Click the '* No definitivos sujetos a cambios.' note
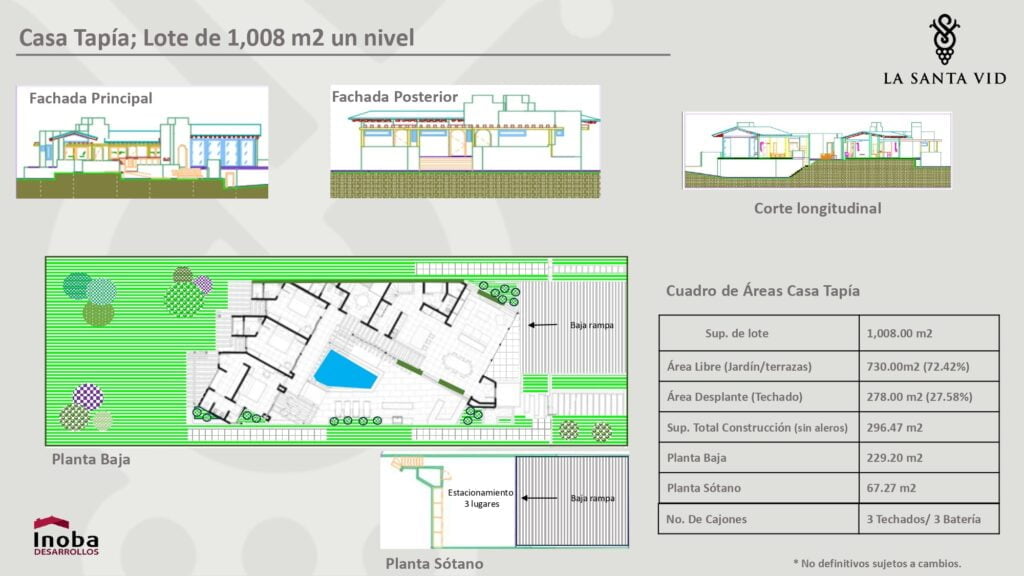This screenshot has width=1024, height=576. click(x=877, y=563)
